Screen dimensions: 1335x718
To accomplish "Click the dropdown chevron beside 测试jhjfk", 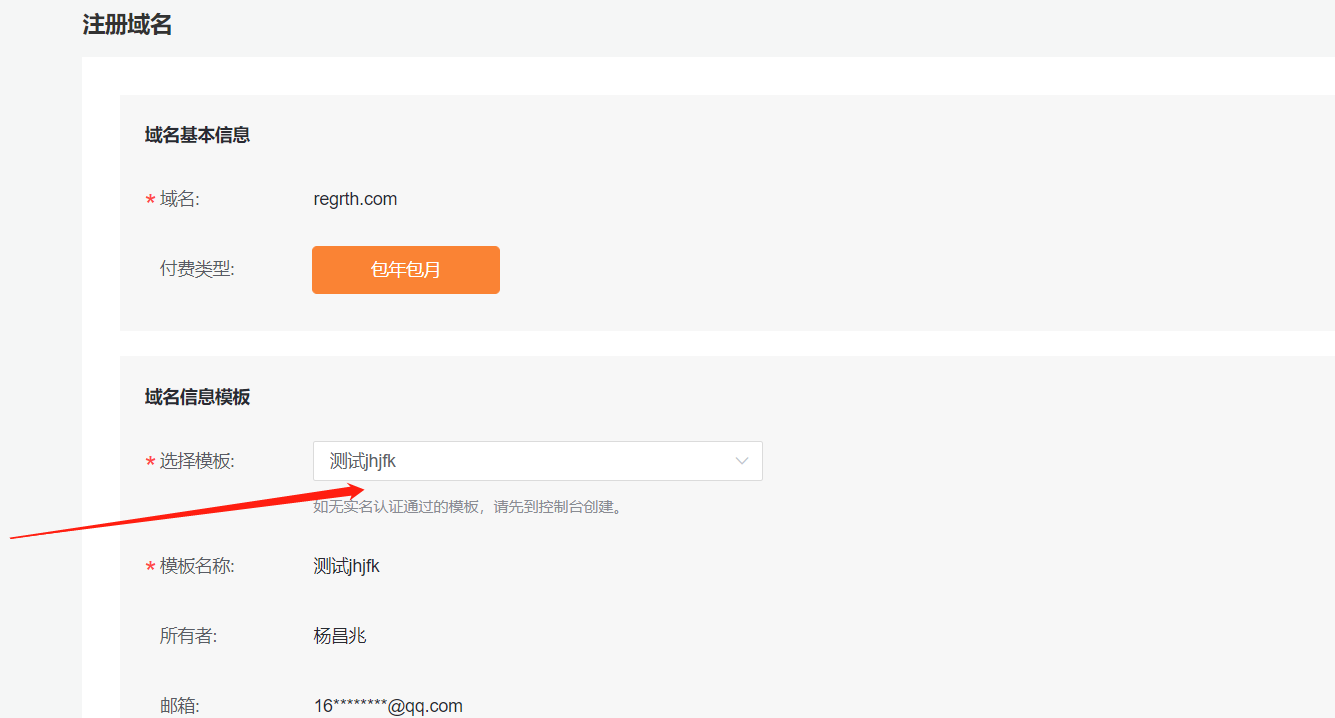I will click(741, 460).
